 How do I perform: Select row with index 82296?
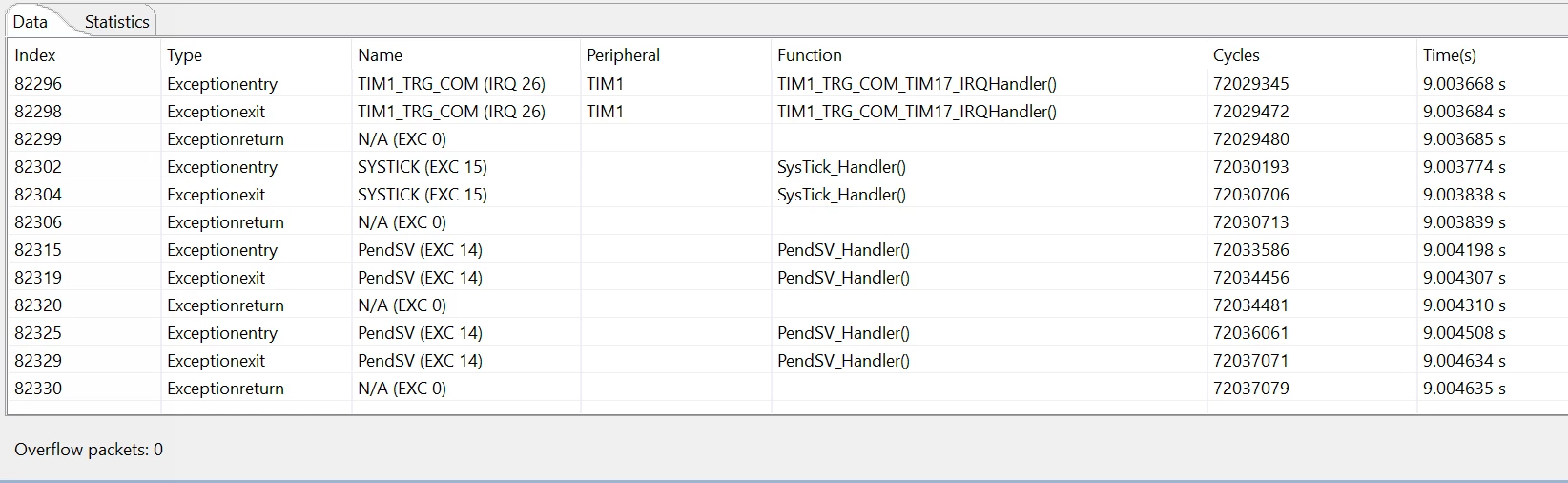click(x=787, y=83)
